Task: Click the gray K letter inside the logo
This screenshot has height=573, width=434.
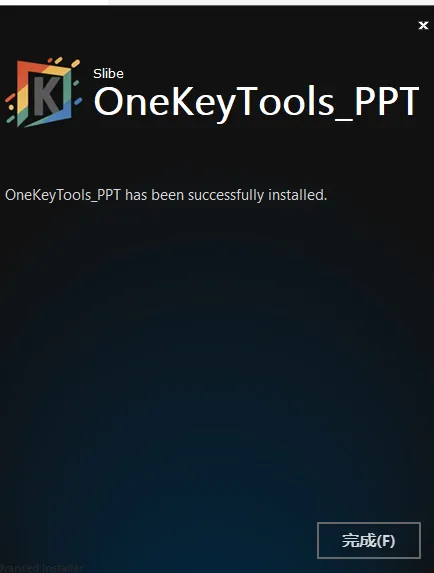Action: (x=46, y=96)
